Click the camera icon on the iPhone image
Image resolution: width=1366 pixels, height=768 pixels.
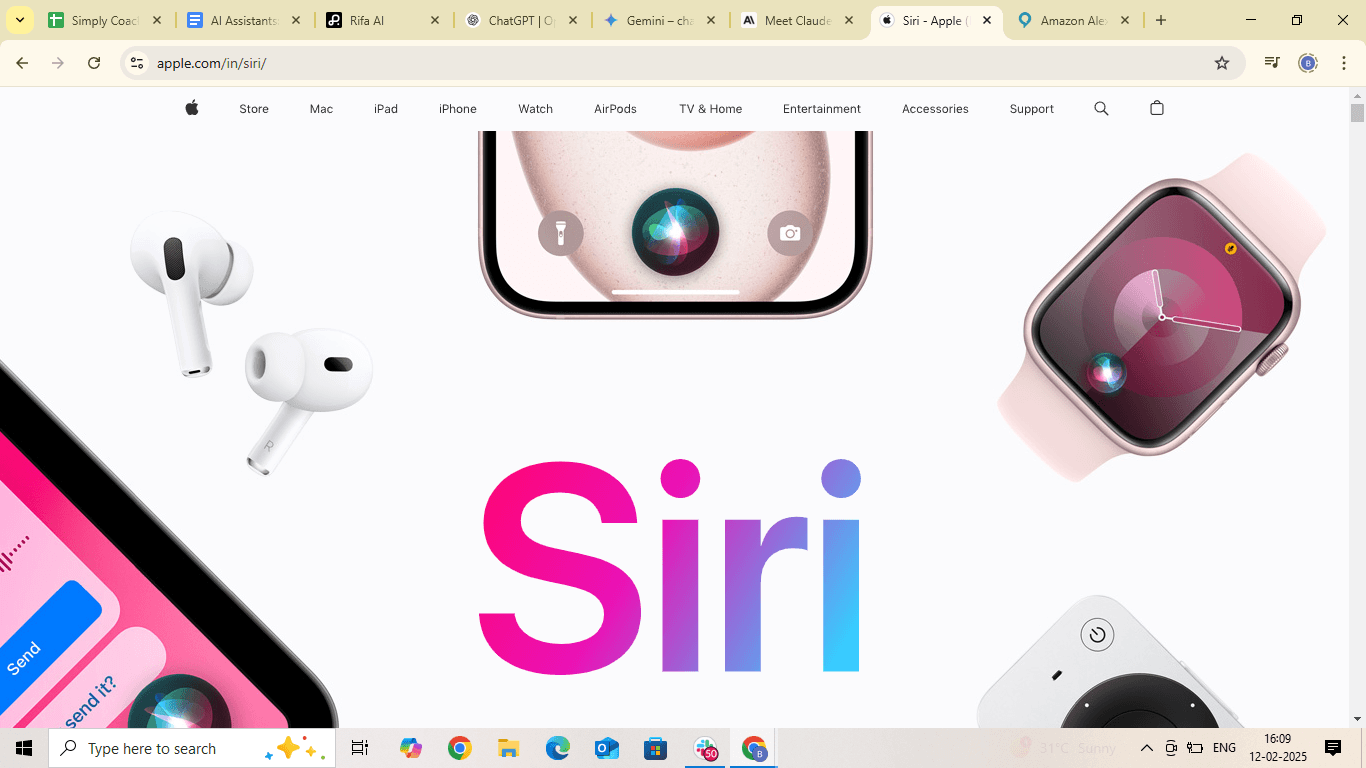pyautogui.click(x=790, y=233)
